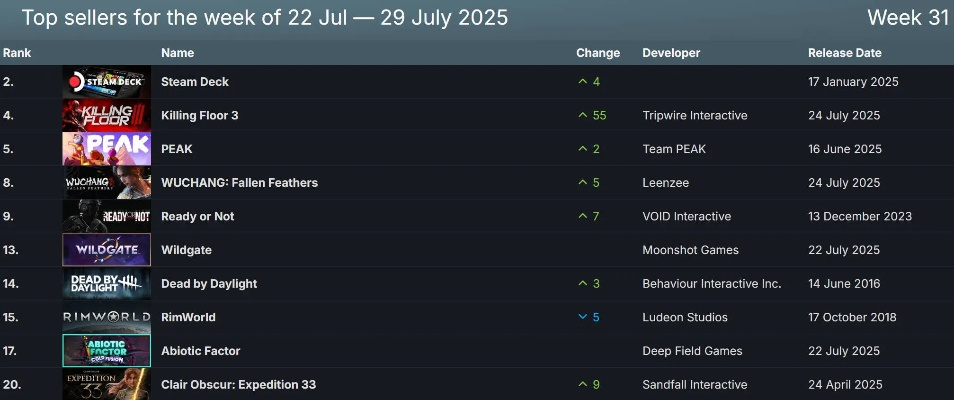Image resolution: width=954 pixels, height=400 pixels.
Task: Click the Abiotic Factor capsule image
Action: (106, 351)
